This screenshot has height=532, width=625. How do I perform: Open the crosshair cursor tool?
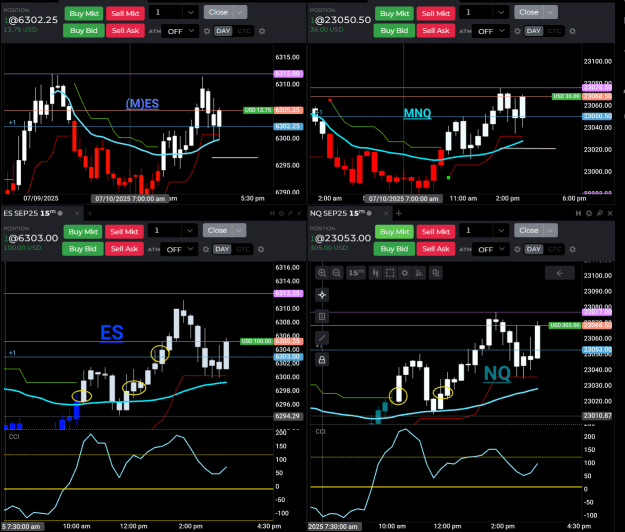click(x=322, y=295)
